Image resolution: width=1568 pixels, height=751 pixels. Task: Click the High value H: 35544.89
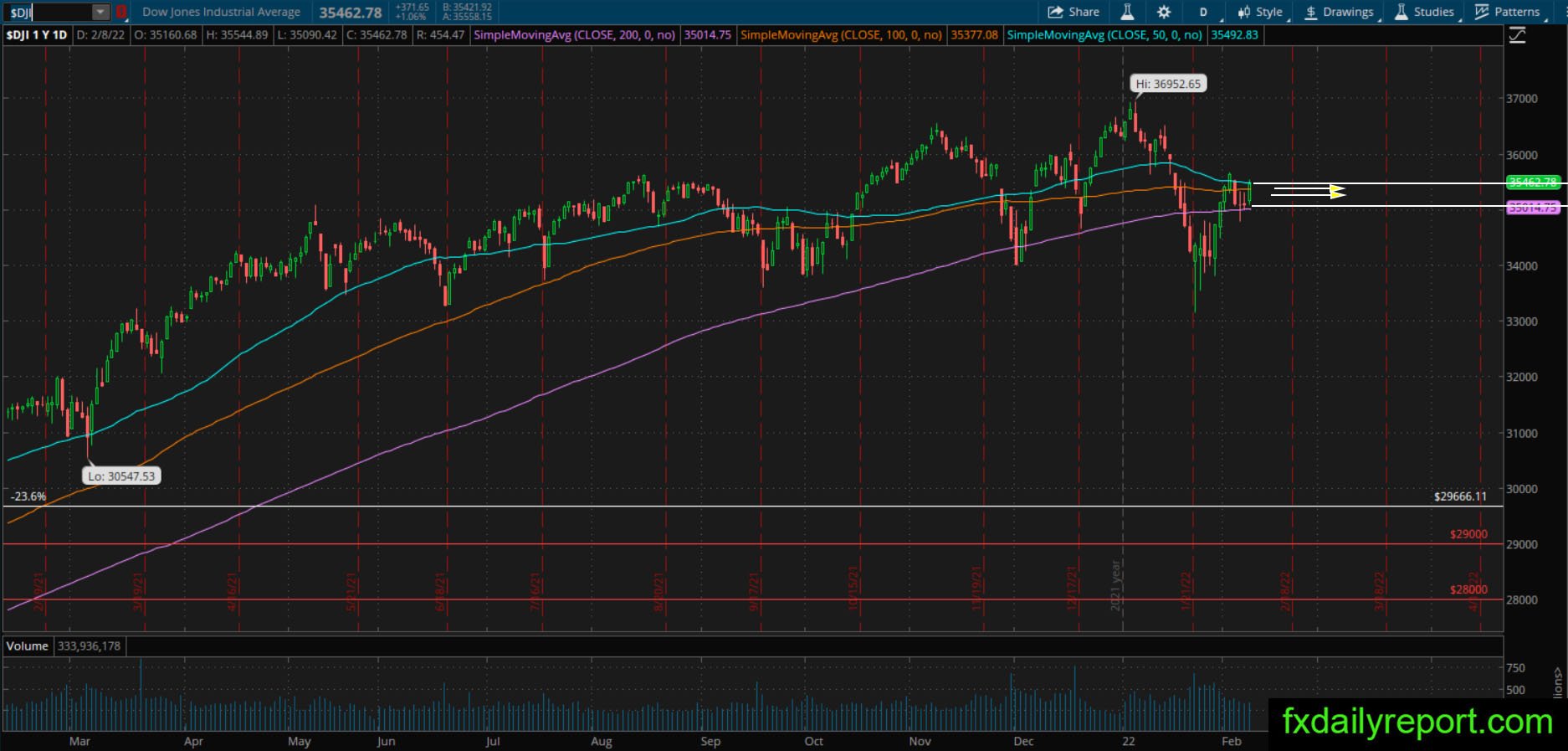pyautogui.click(x=237, y=35)
